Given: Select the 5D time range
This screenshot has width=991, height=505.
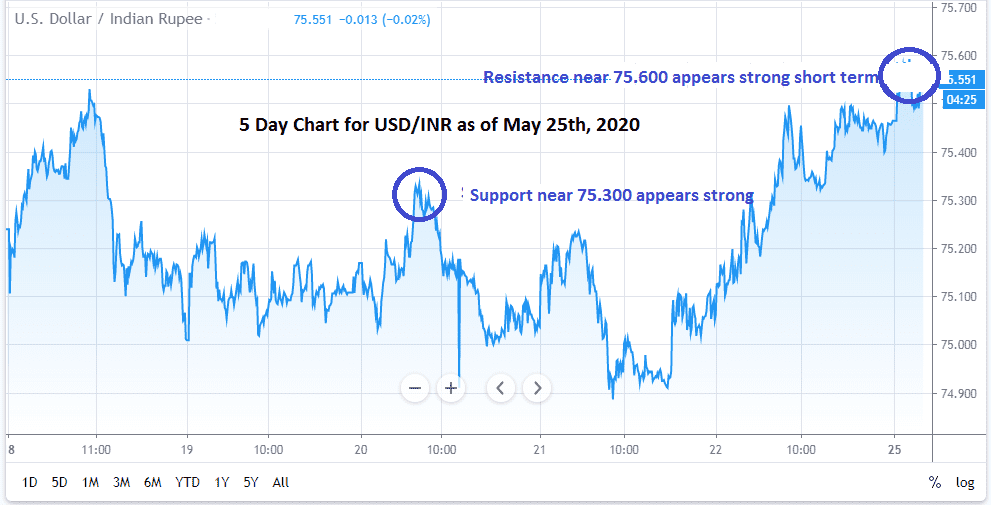Looking at the screenshot, I should pyautogui.click(x=60, y=482).
